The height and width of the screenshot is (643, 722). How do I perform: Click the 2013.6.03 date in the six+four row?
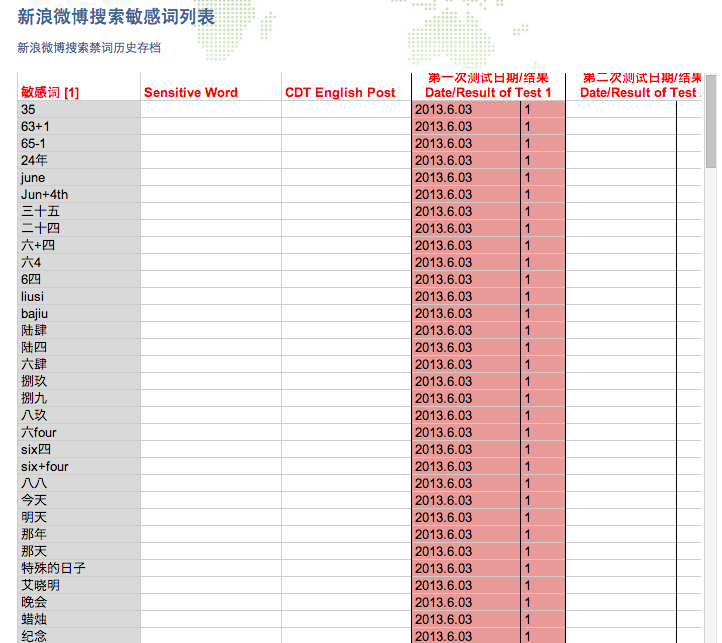pyautogui.click(x=443, y=467)
